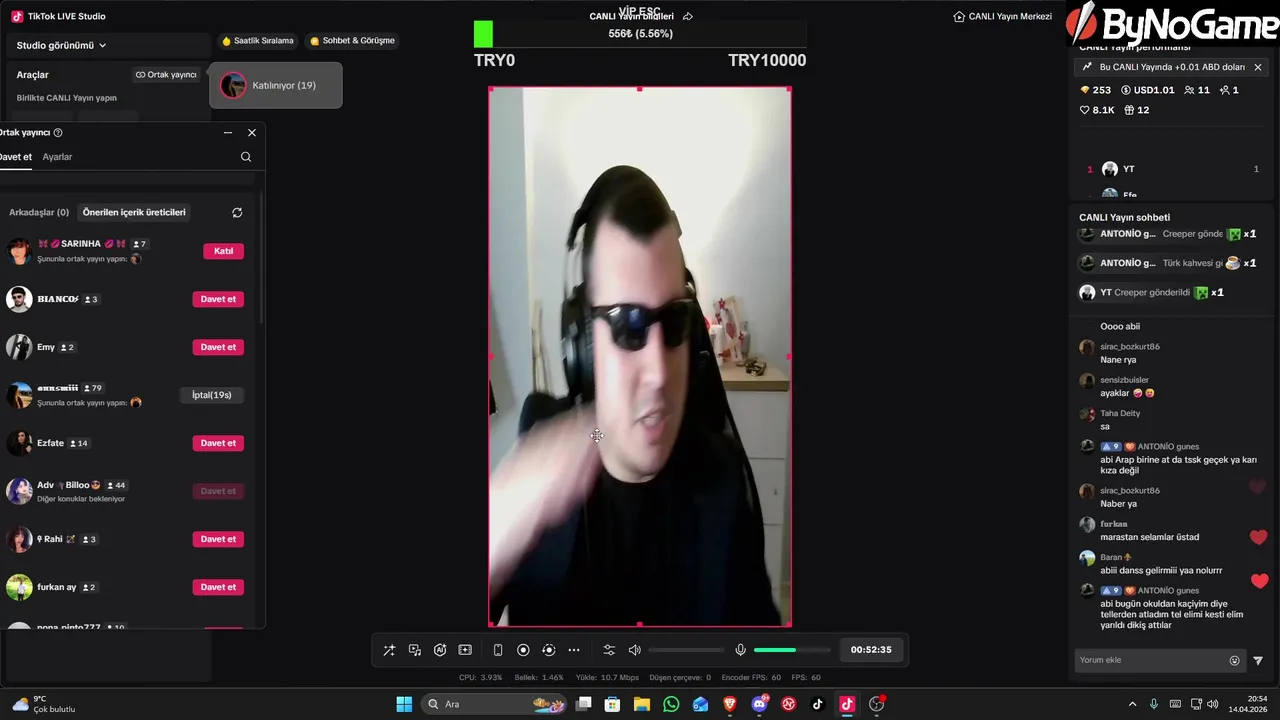
Task: Click the mobile phone view icon
Action: pyautogui.click(x=498, y=650)
